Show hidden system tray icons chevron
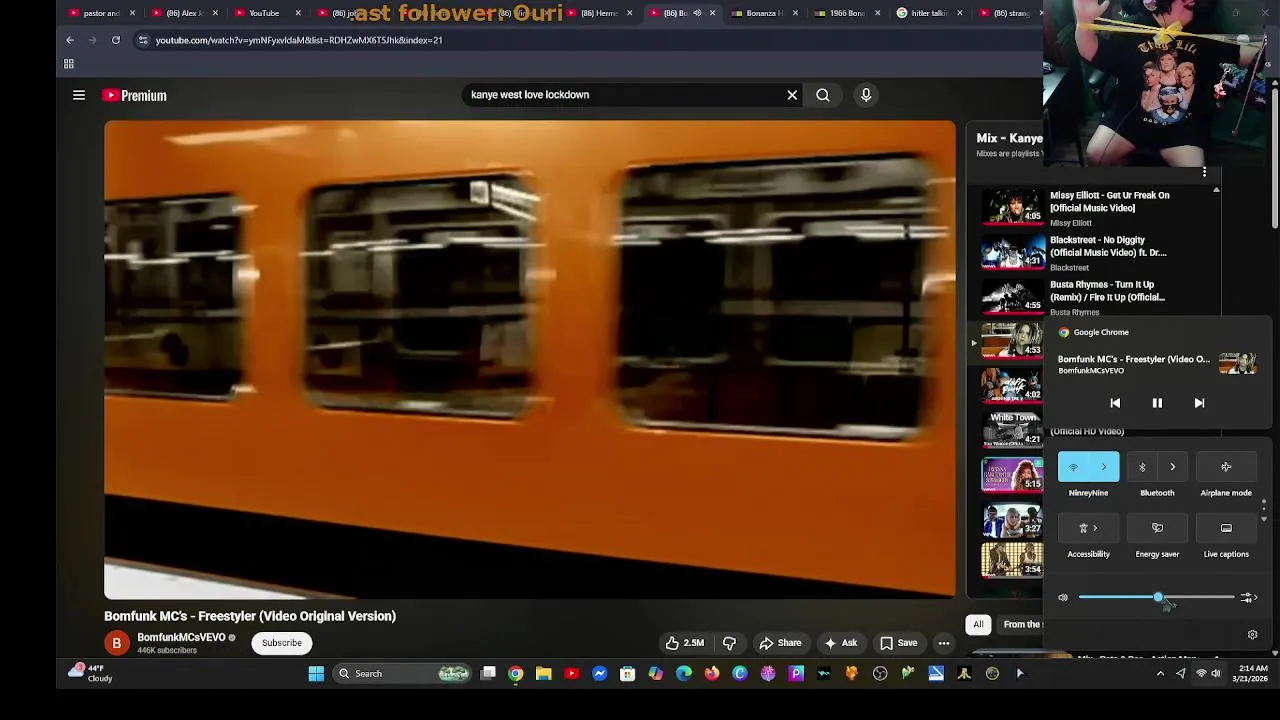 tap(1160, 674)
